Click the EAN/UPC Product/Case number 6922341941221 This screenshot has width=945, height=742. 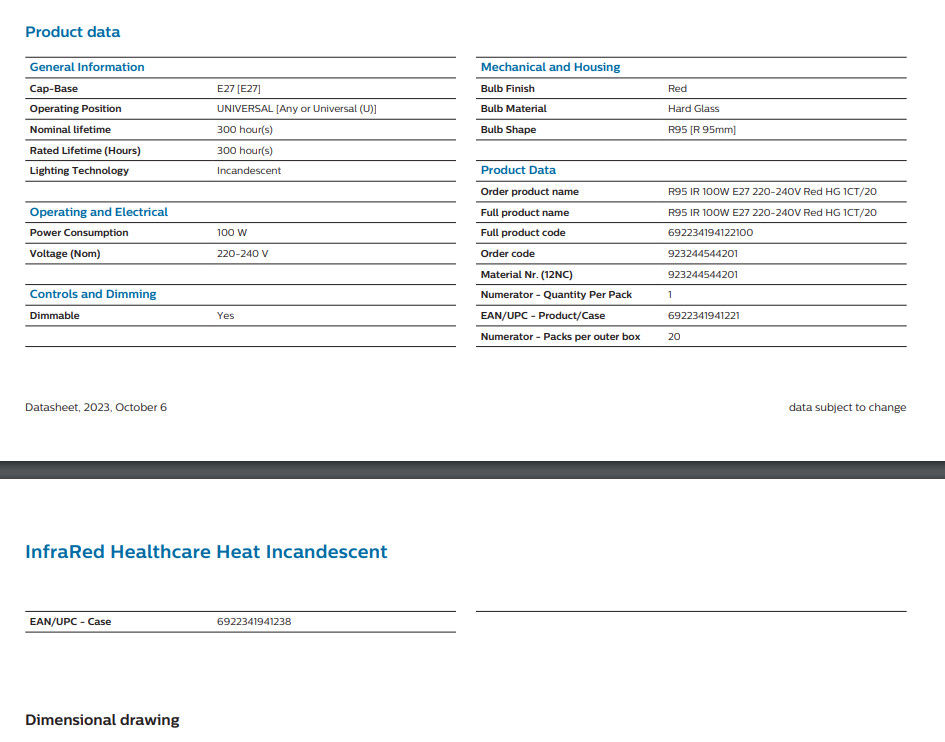pos(704,316)
